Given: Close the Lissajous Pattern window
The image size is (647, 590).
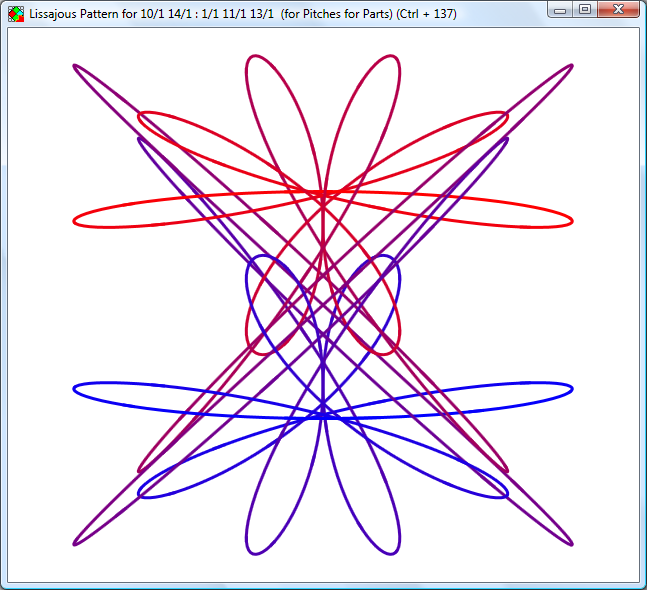Looking at the screenshot, I should [x=619, y=10].
